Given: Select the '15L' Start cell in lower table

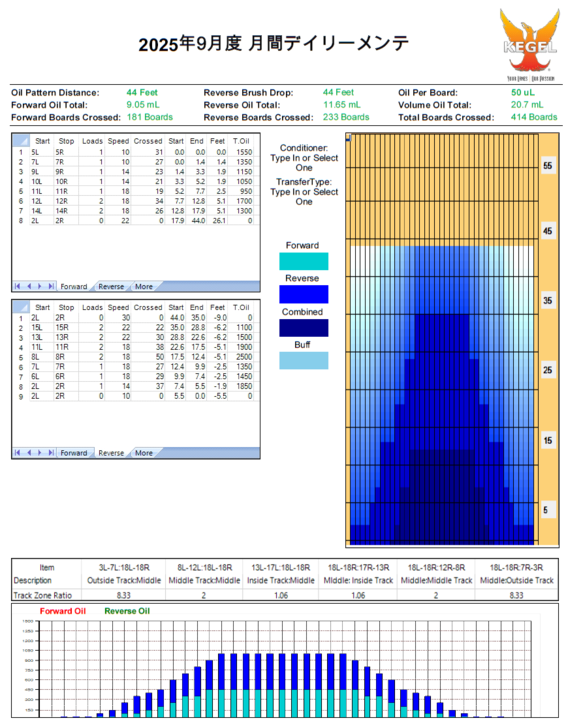Looking at the screenshot, I should point(42,327).
